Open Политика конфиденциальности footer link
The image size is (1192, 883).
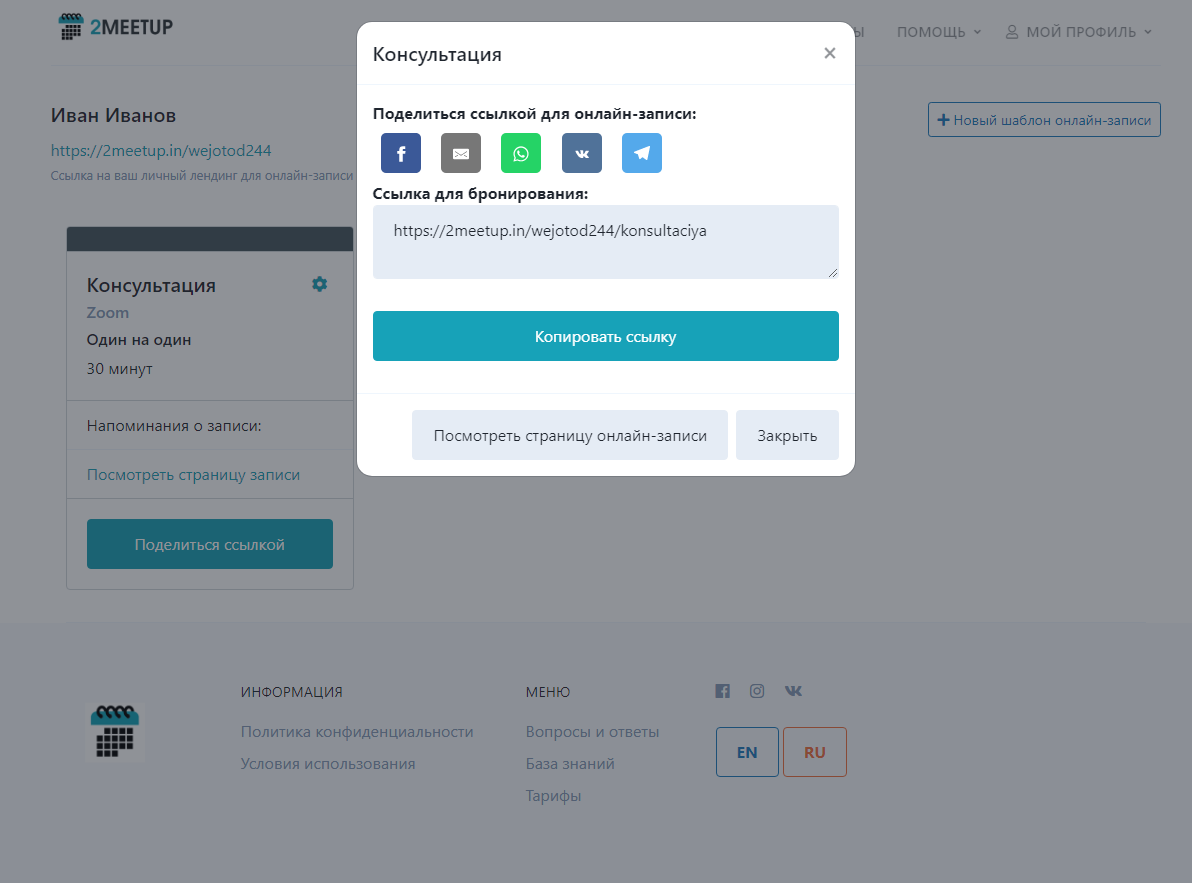[357, 732]
